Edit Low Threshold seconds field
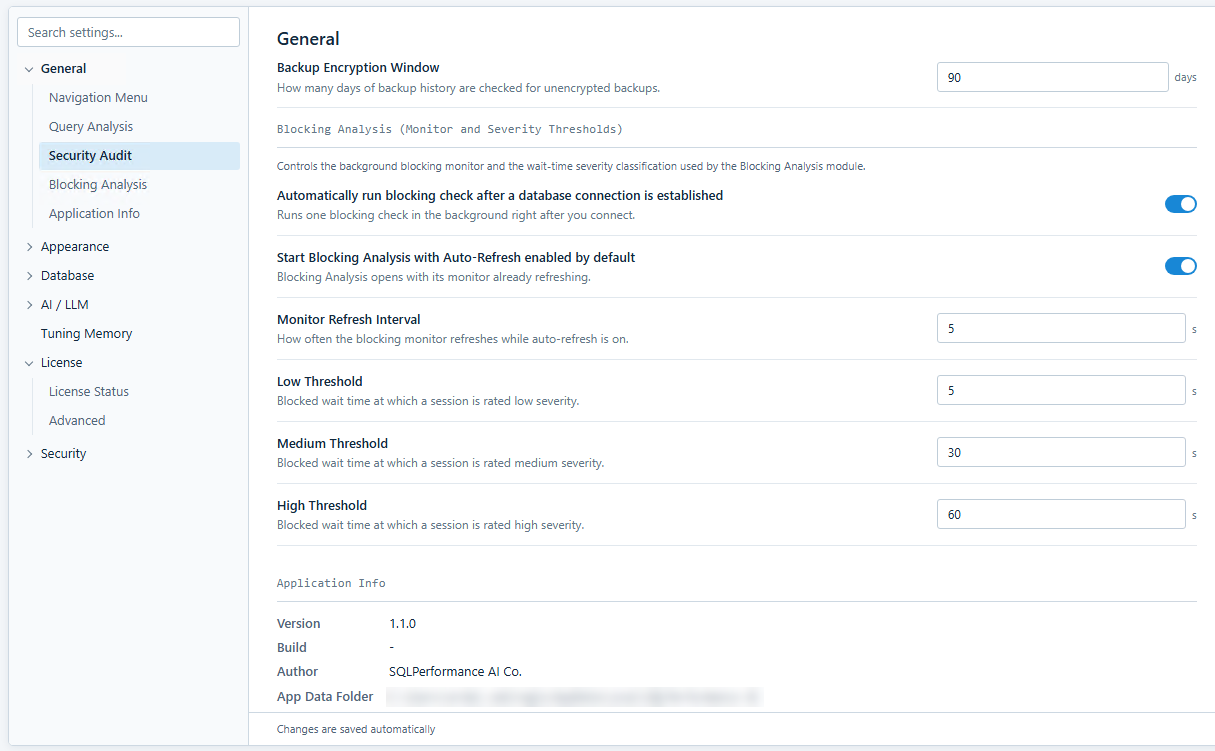This screenshot has width=1215, height=751. tap(1061, 390)
